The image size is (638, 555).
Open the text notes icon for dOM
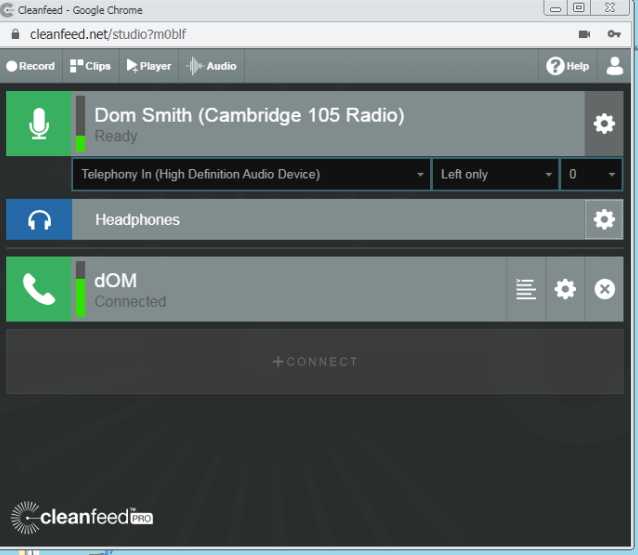526,289
